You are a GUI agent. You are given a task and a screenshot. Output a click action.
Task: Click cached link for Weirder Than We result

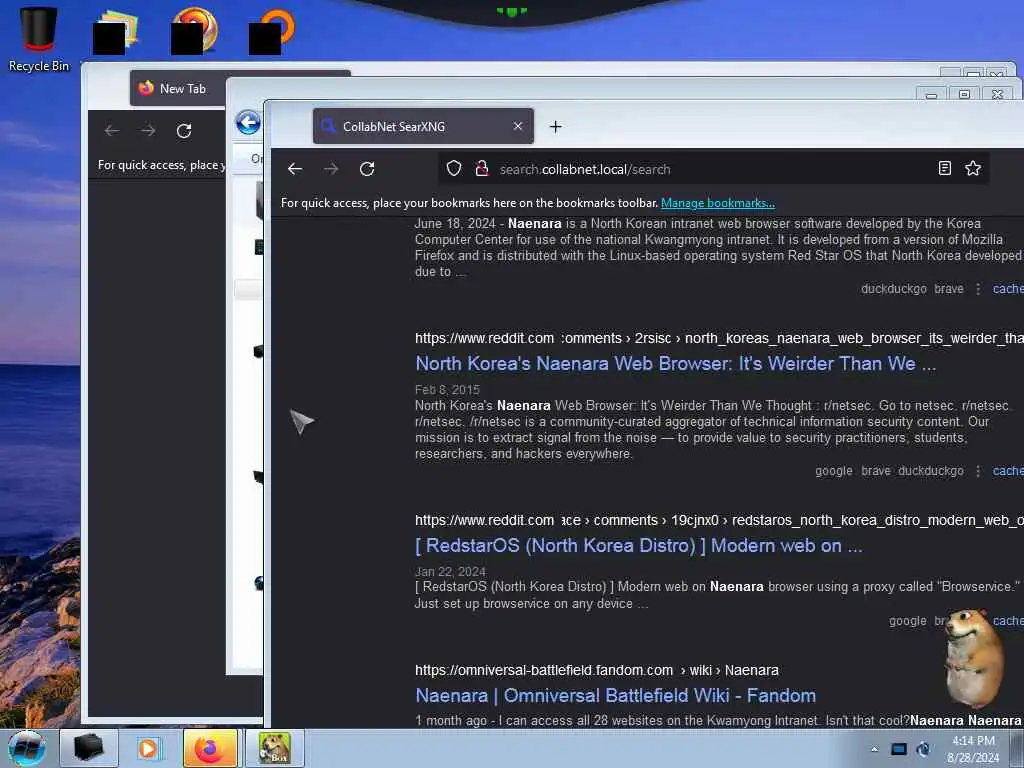pos(1008,471)
